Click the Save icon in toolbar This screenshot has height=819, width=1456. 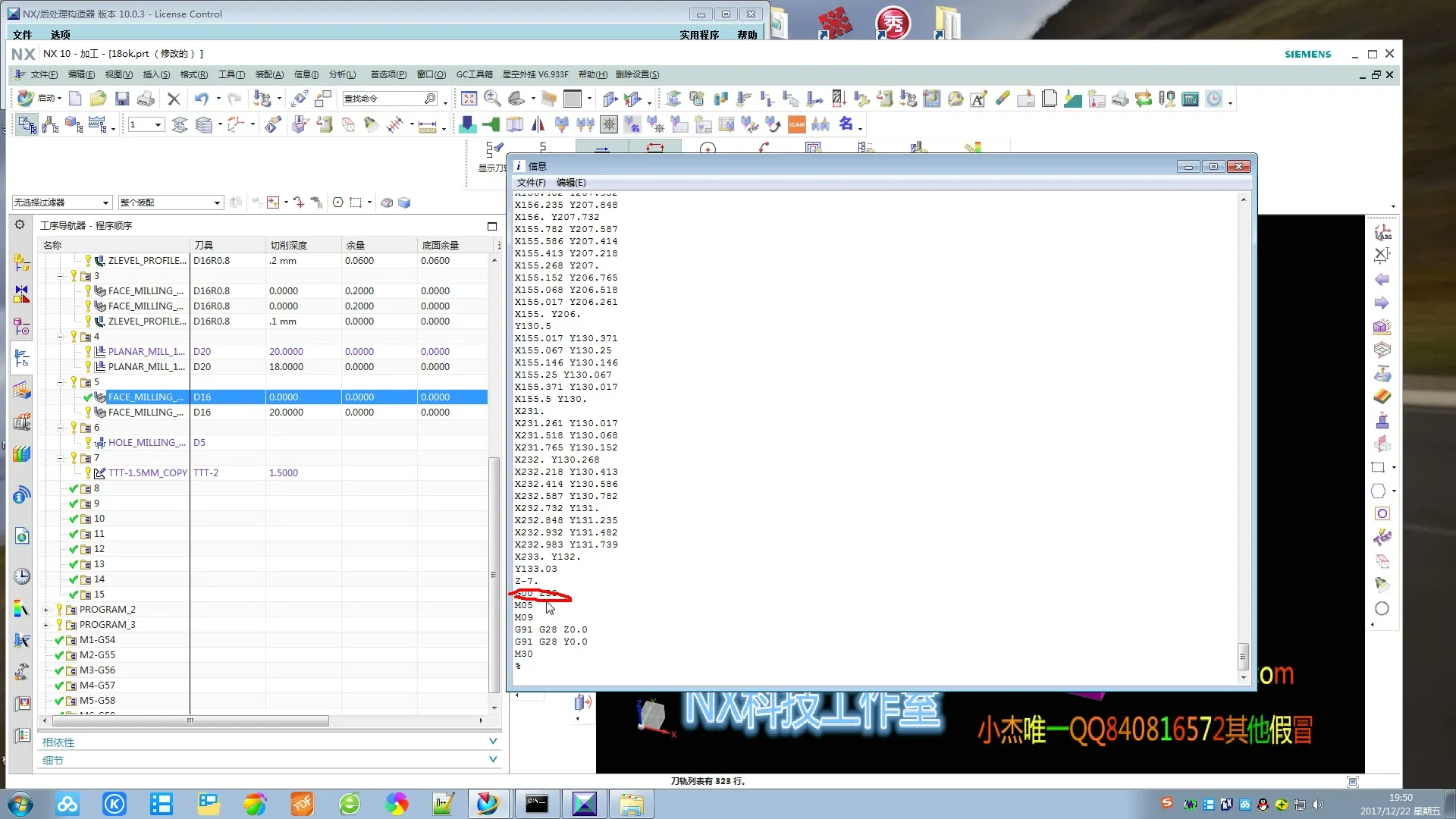coord(121,99)
